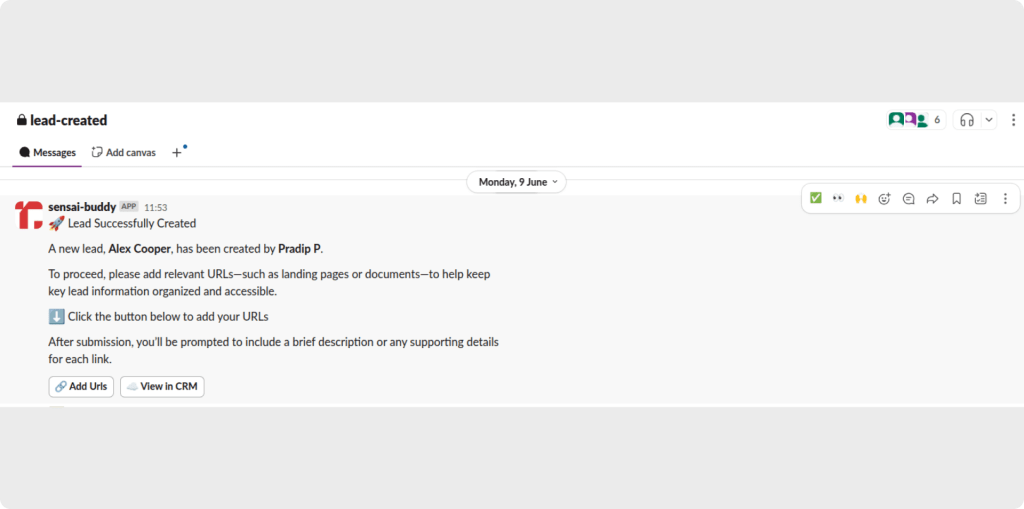Forward the sensai-buddy message
The height and width of the screenshot is (509, 1024).
(932, 198)
